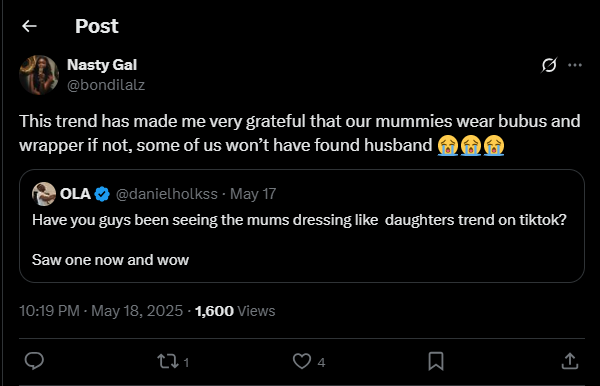
Task: Click the reply speech bubble icon
Action: point(34,361)
